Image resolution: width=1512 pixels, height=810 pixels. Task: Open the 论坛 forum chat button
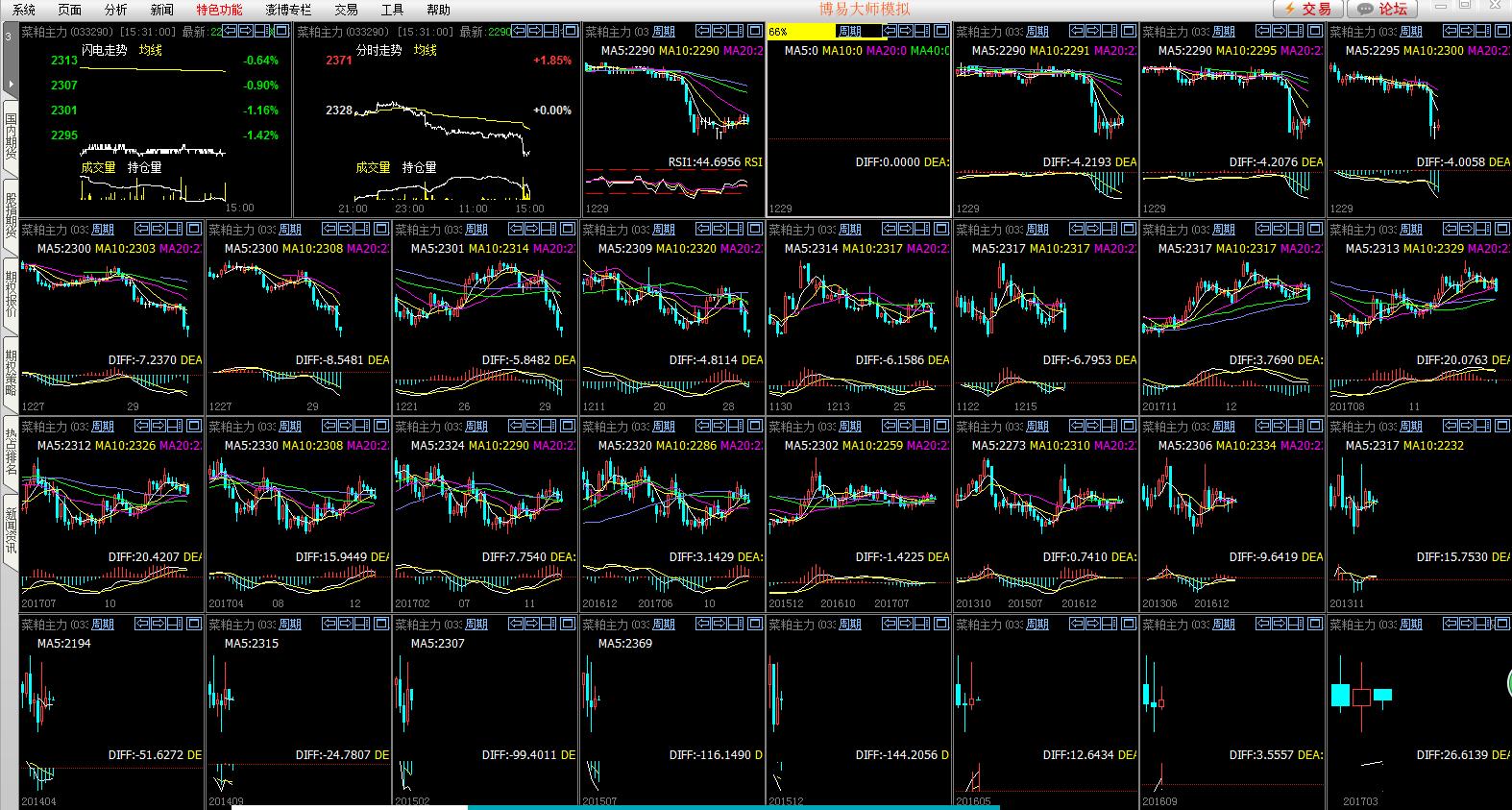[1382, 9]
